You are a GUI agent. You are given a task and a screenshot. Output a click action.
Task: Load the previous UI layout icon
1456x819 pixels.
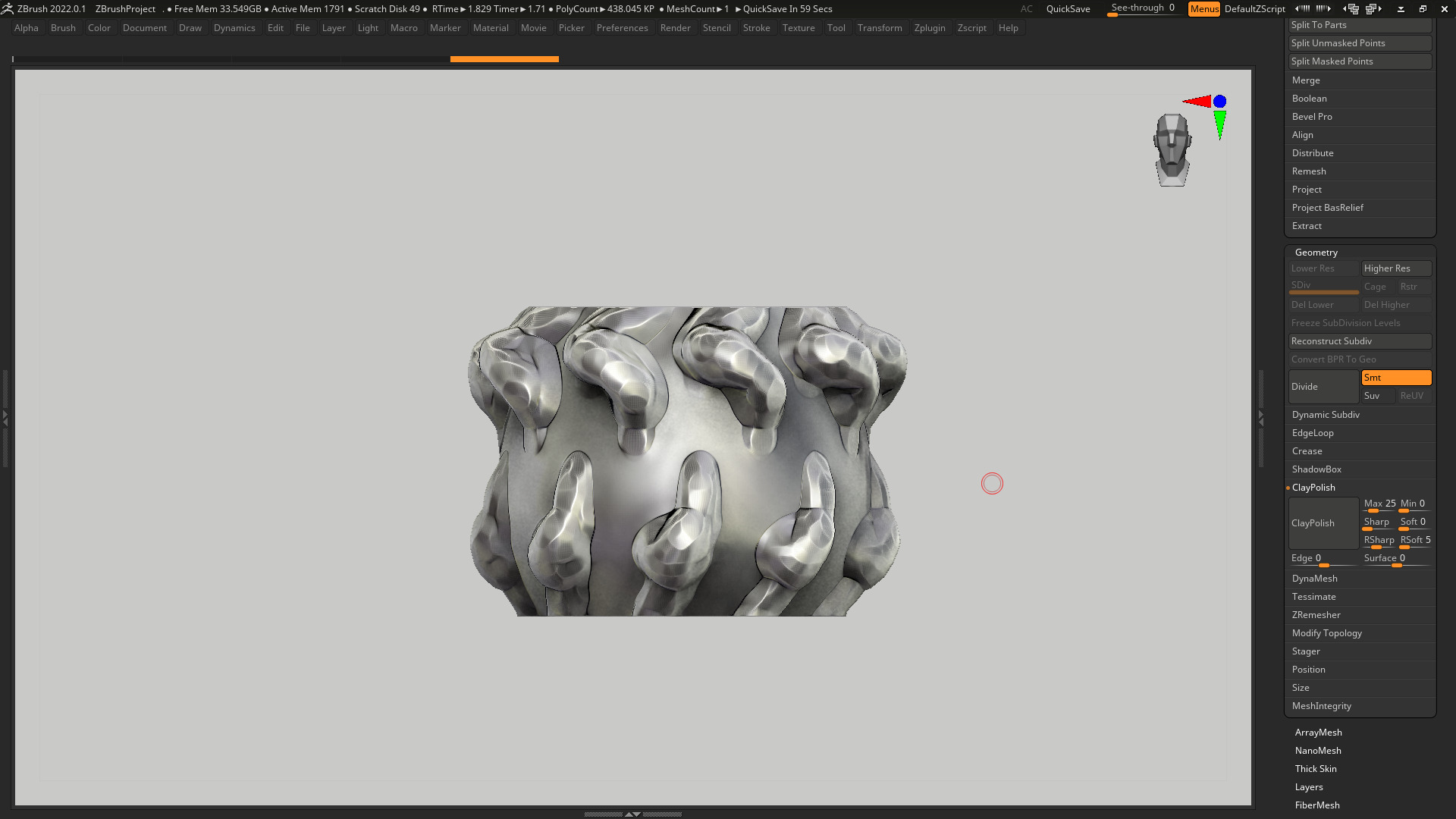pos(1351,9)
